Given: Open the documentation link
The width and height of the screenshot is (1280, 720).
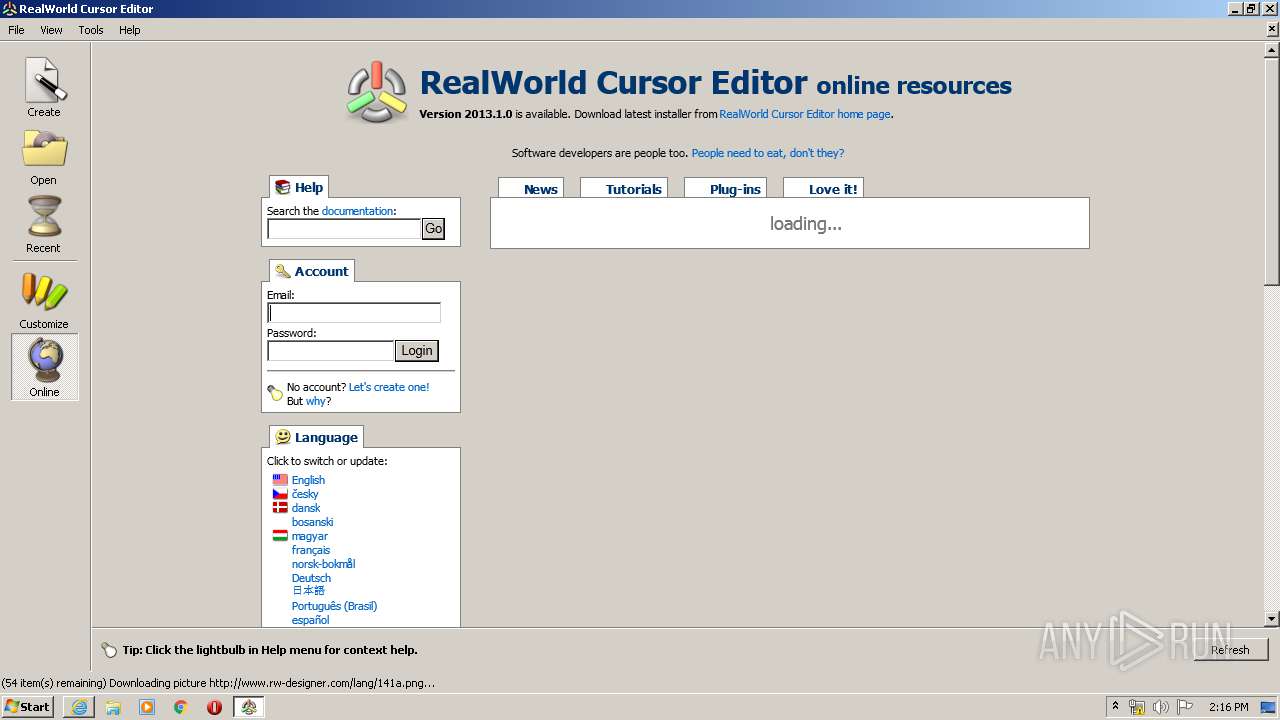Looking at the screenshot, I should pyautogui.click(x=358, y=211).
